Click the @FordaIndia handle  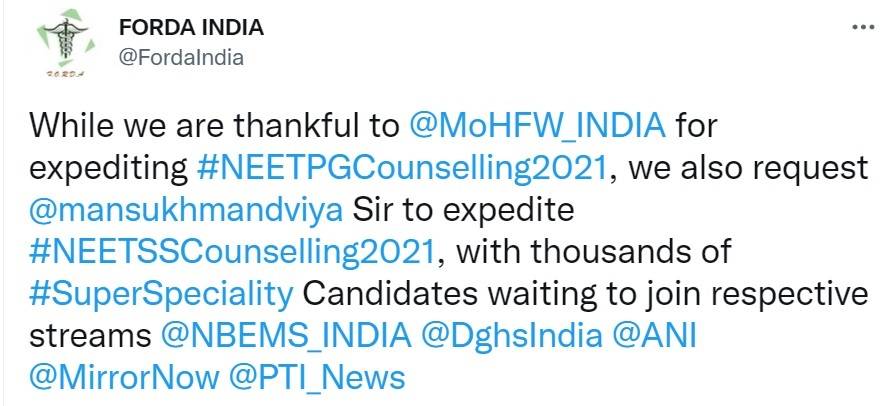coord(180,58)
